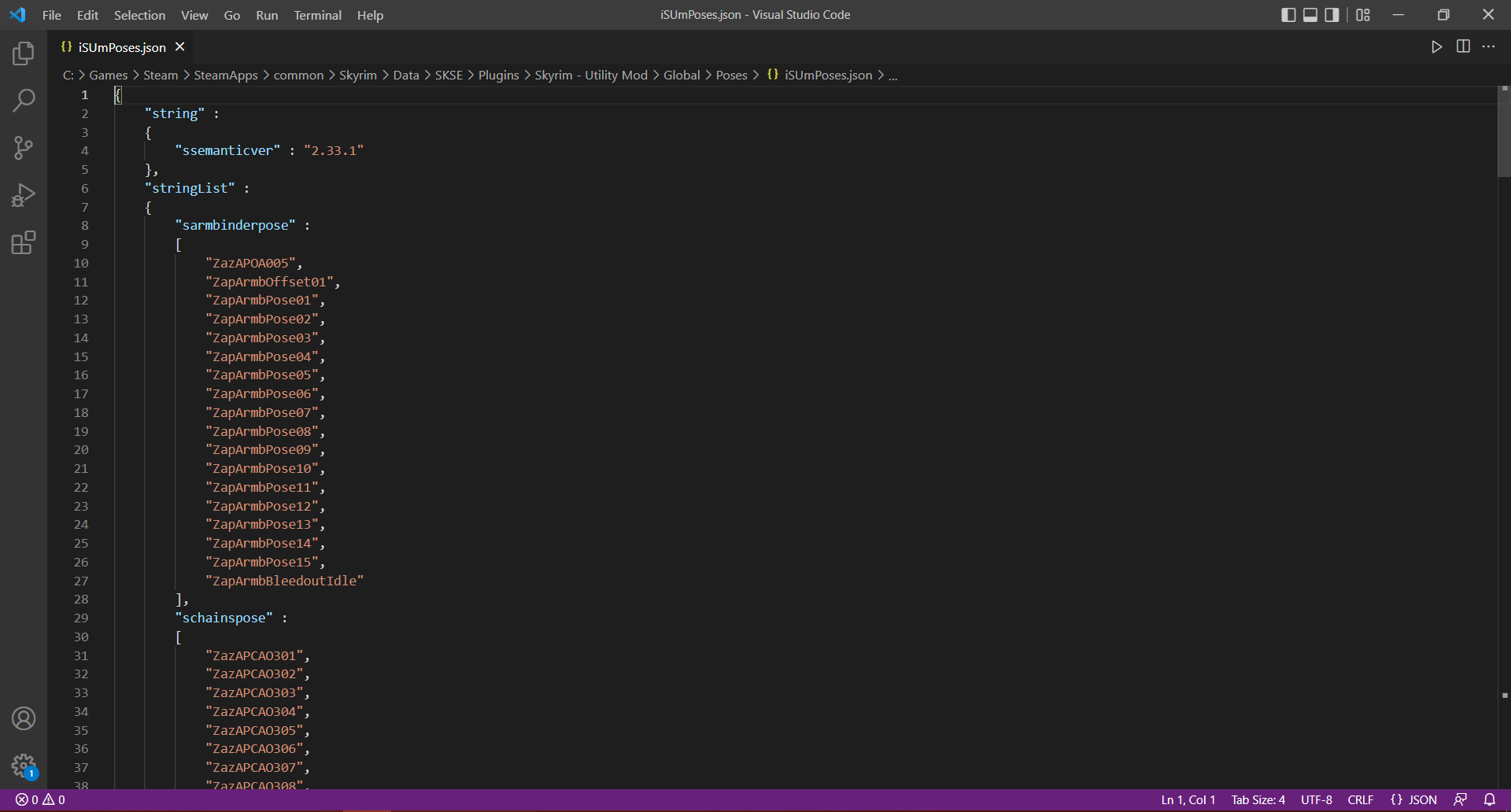Open the Accounts menu
Viewport: 1511px width, 812px height.
point(24,718)
